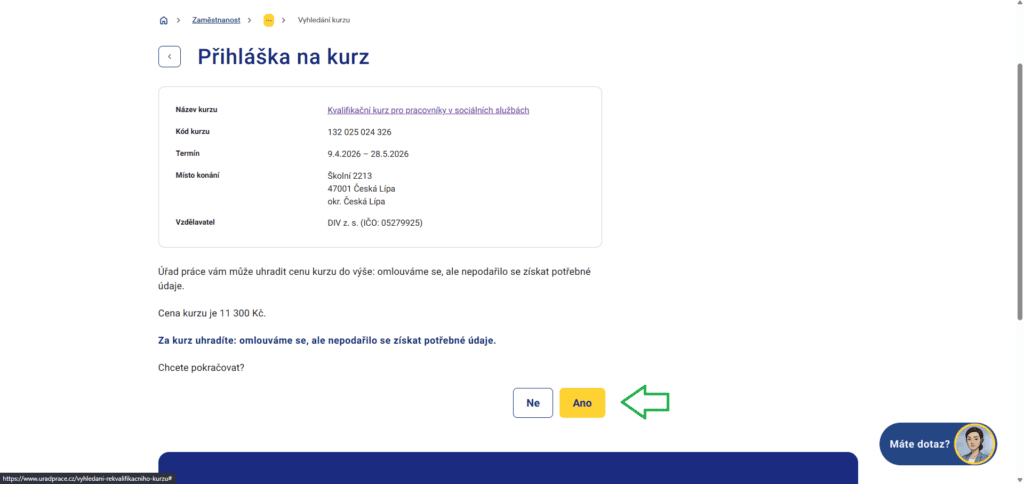
Task: Click the bold Za kurz uhradíte message
Action: tap(327, 341)
